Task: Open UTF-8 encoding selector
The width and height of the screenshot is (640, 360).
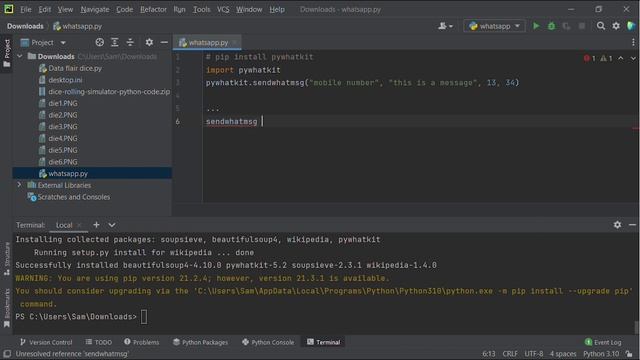Action: click(x=533, y=354)
